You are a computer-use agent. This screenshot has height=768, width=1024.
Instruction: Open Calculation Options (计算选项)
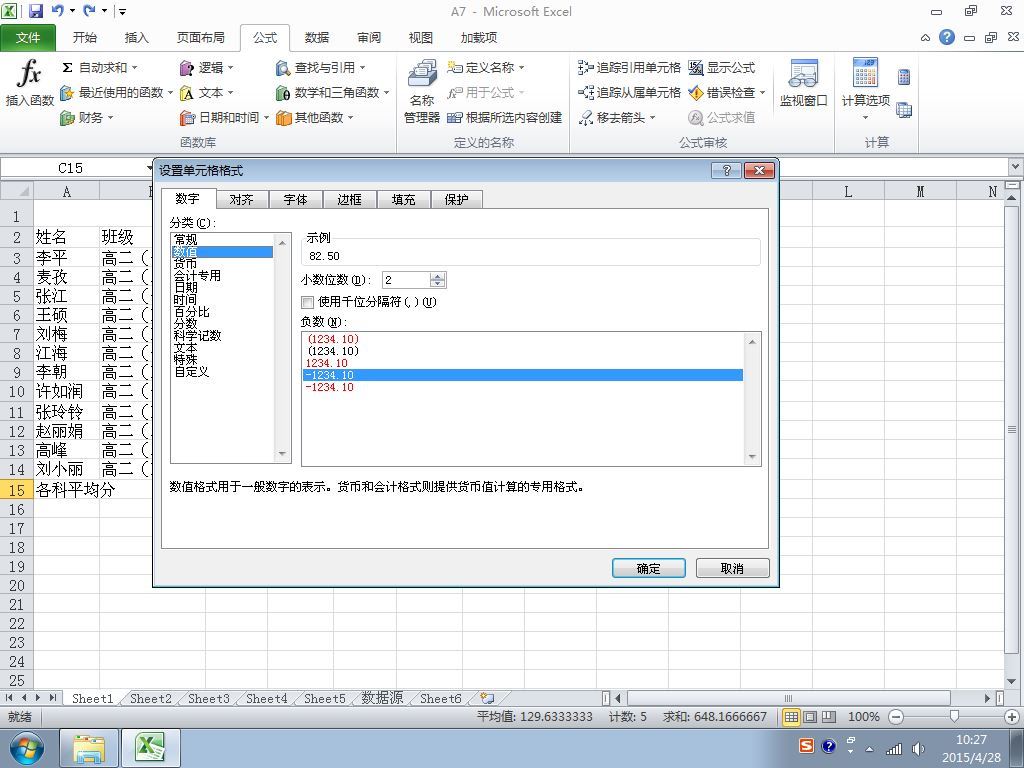865,89
